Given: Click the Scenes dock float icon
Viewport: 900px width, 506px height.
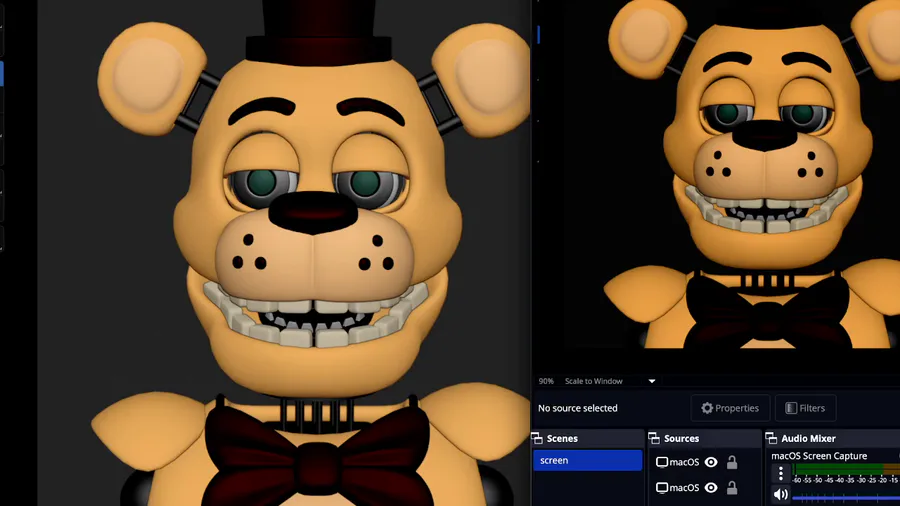Looking at the screenshot, I should point(537,438).
